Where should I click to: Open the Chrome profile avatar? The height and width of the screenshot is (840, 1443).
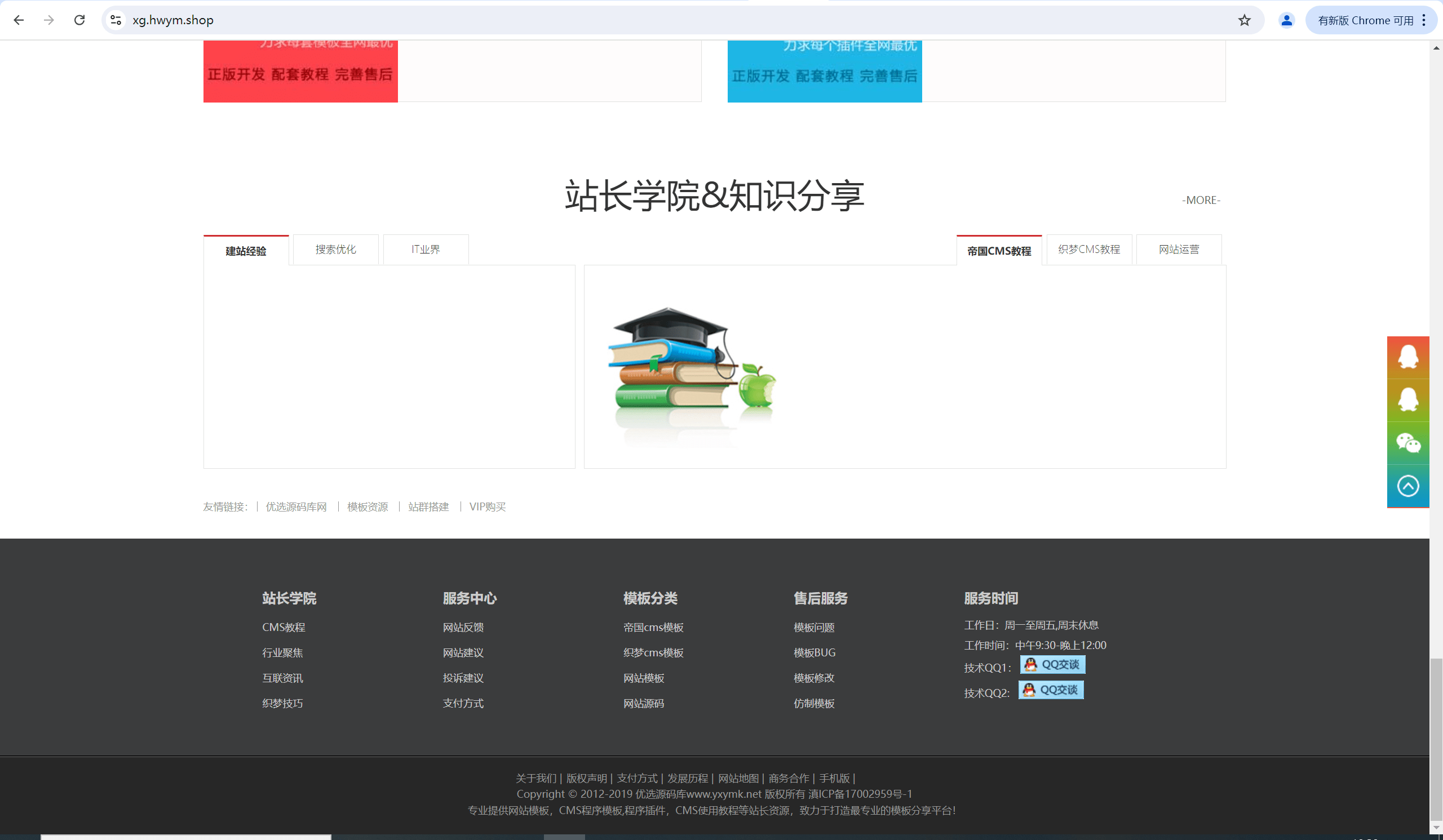point(1286,20)
